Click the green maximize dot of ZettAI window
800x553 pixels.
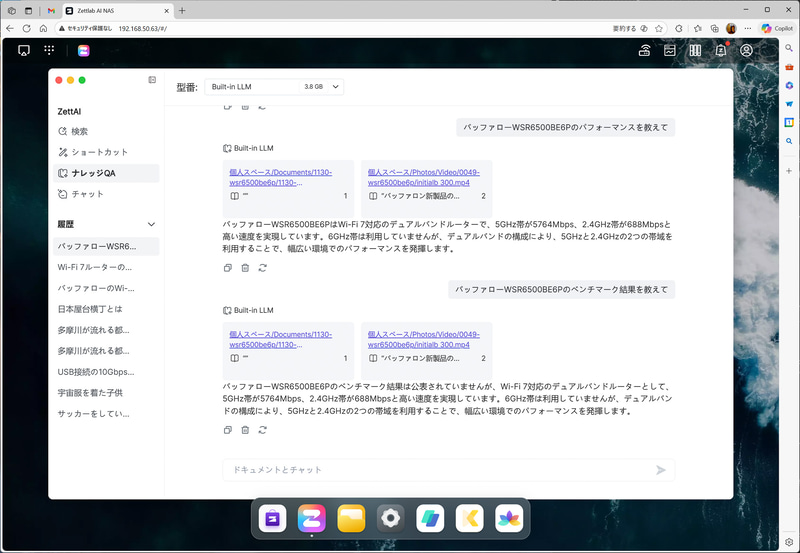(x=82, y=80)
